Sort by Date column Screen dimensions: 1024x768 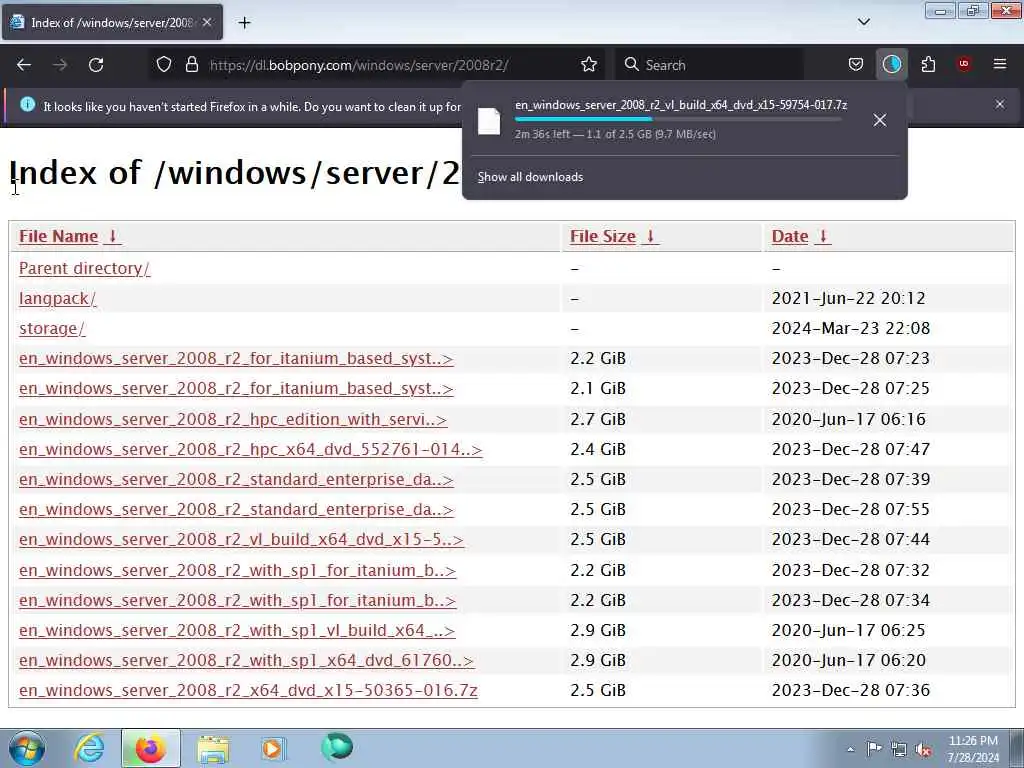(x=801, y=236)
